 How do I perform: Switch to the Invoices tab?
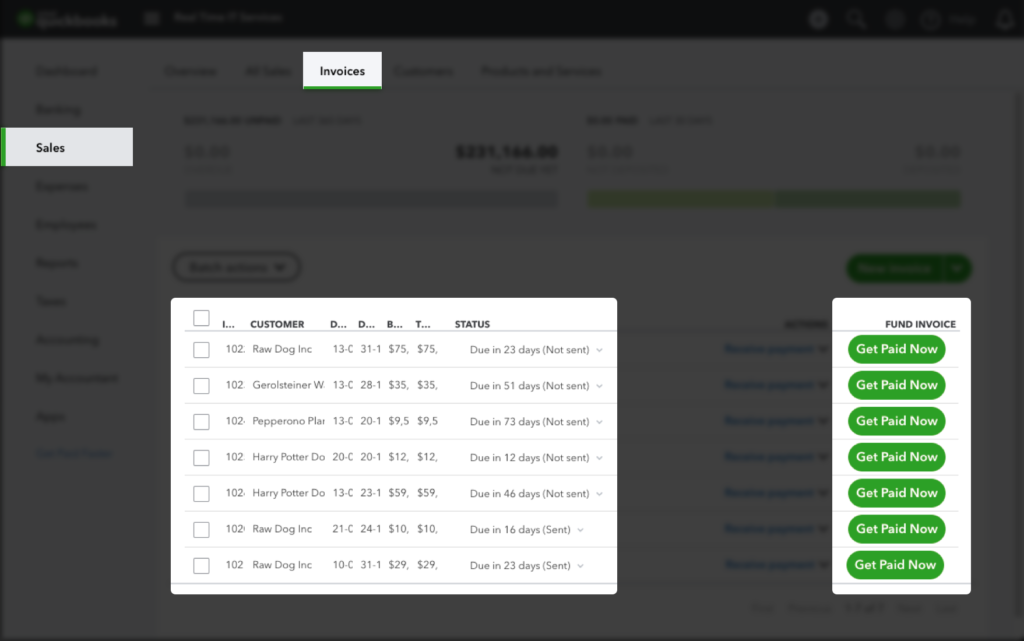(x=342, y=70)
